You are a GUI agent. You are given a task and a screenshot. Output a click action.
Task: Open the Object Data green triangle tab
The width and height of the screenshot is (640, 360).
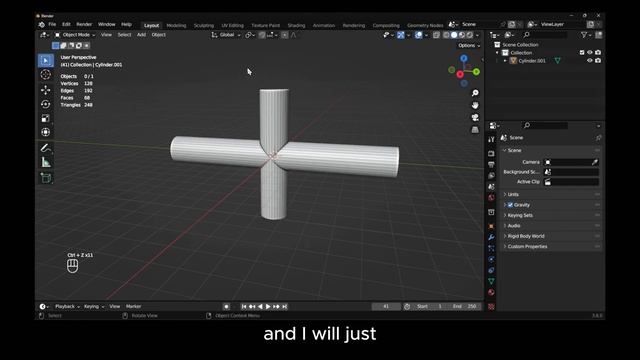(x=491, y=281)
